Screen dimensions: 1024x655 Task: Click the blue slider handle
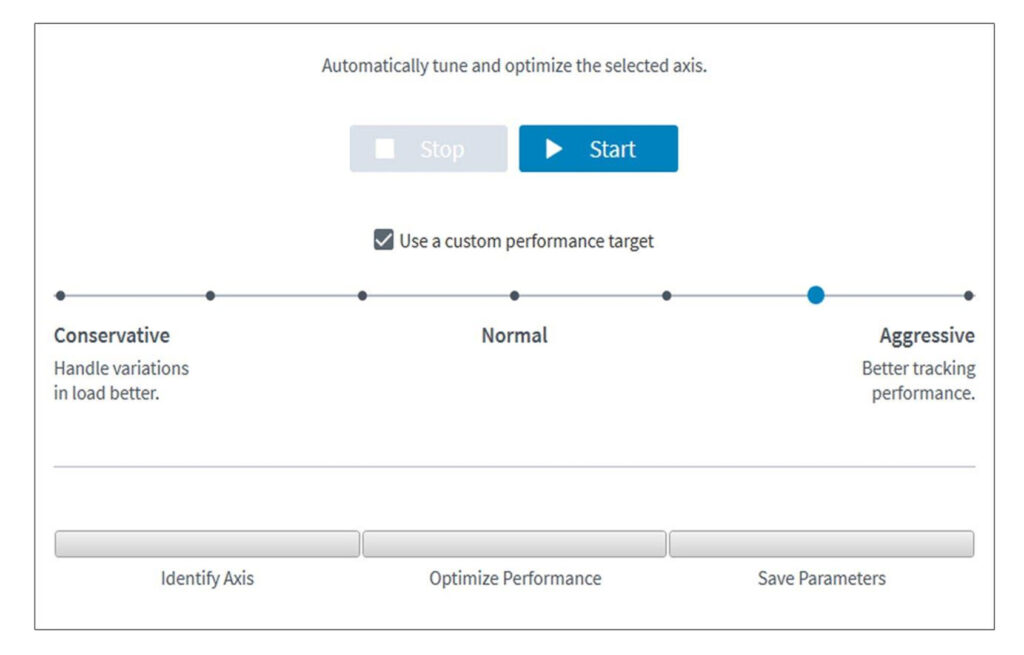[x=816, y=295]
